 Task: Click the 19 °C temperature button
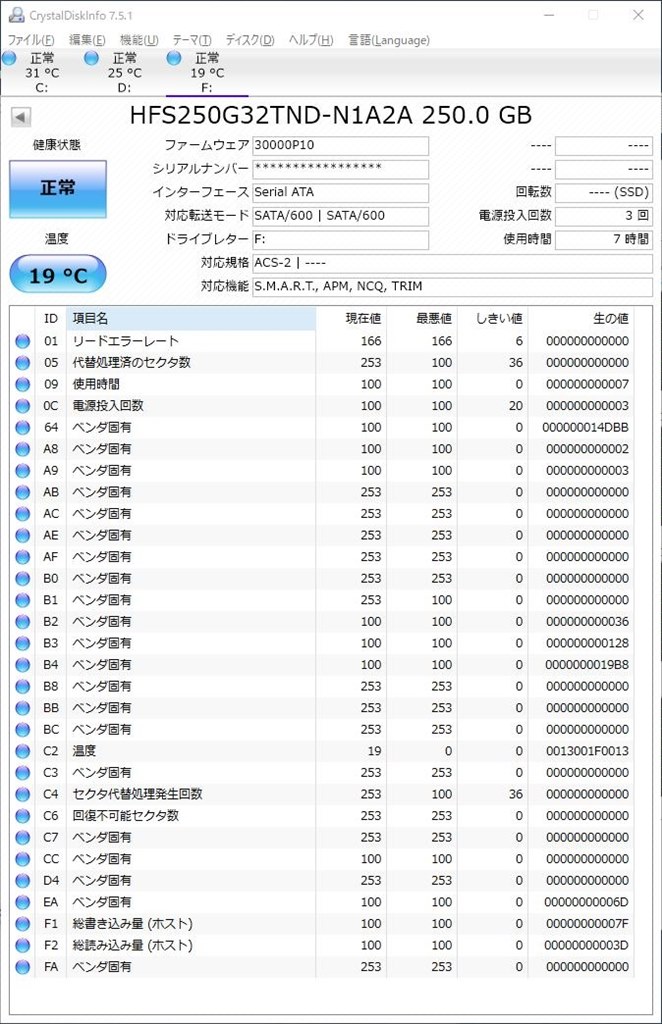pos(57,275)
